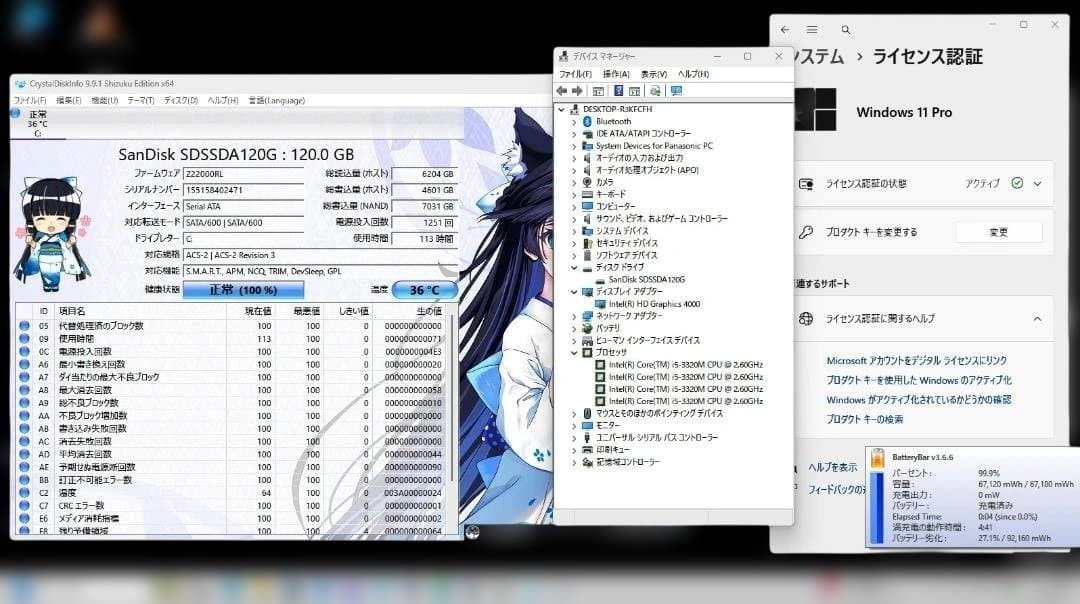Click the 現在値 column header
This screenshot has height=604, width=1080.
[x=258, y=311]
